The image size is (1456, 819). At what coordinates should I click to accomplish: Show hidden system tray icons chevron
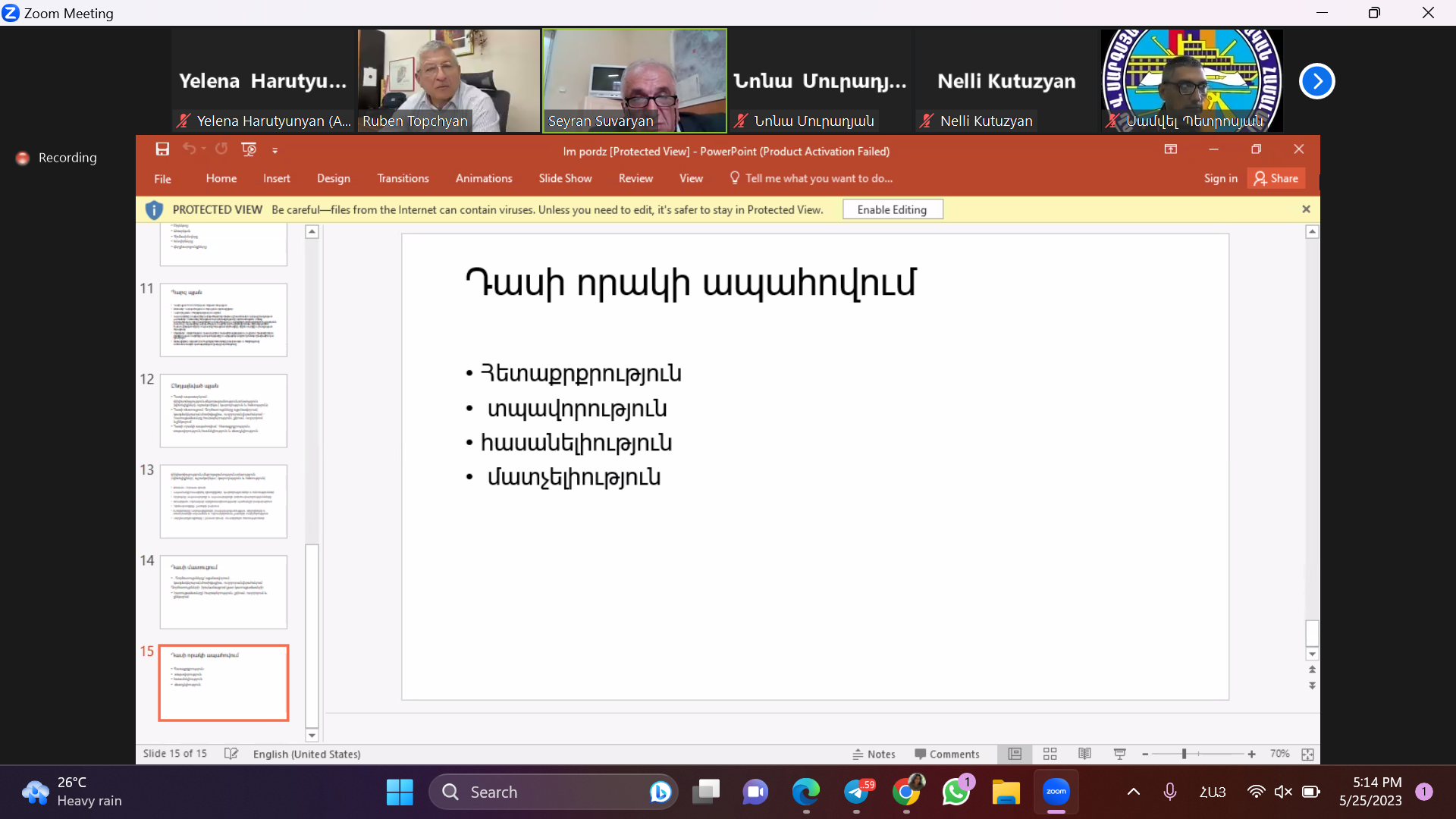coord(1133,792)
